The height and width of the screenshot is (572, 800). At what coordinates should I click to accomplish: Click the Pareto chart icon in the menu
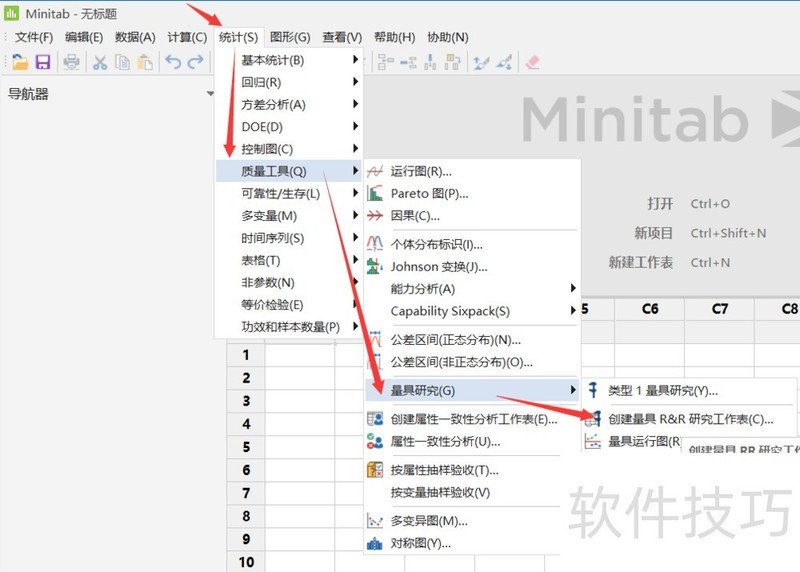[375, 193]
